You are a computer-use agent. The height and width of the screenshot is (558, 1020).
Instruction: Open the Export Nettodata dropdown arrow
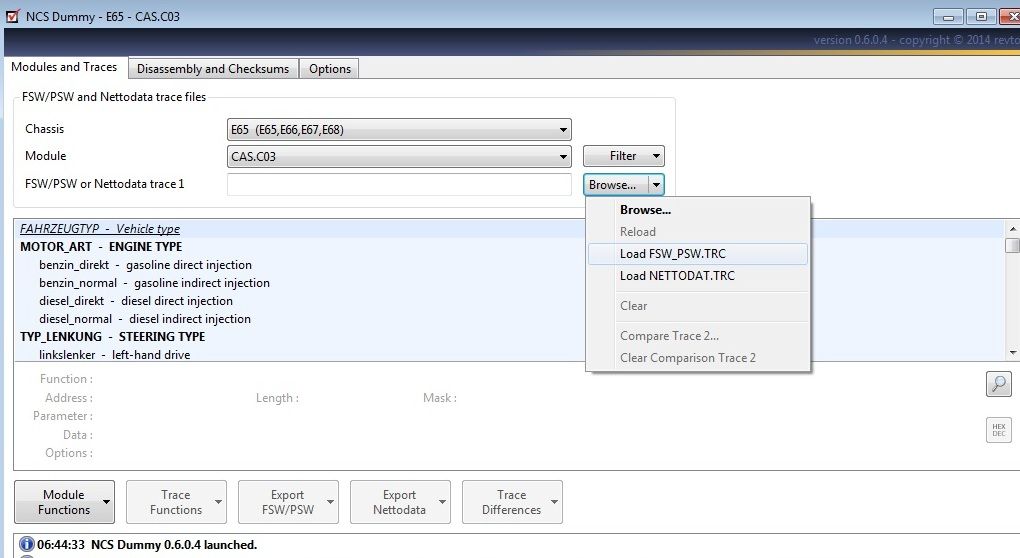pos(442,502)
